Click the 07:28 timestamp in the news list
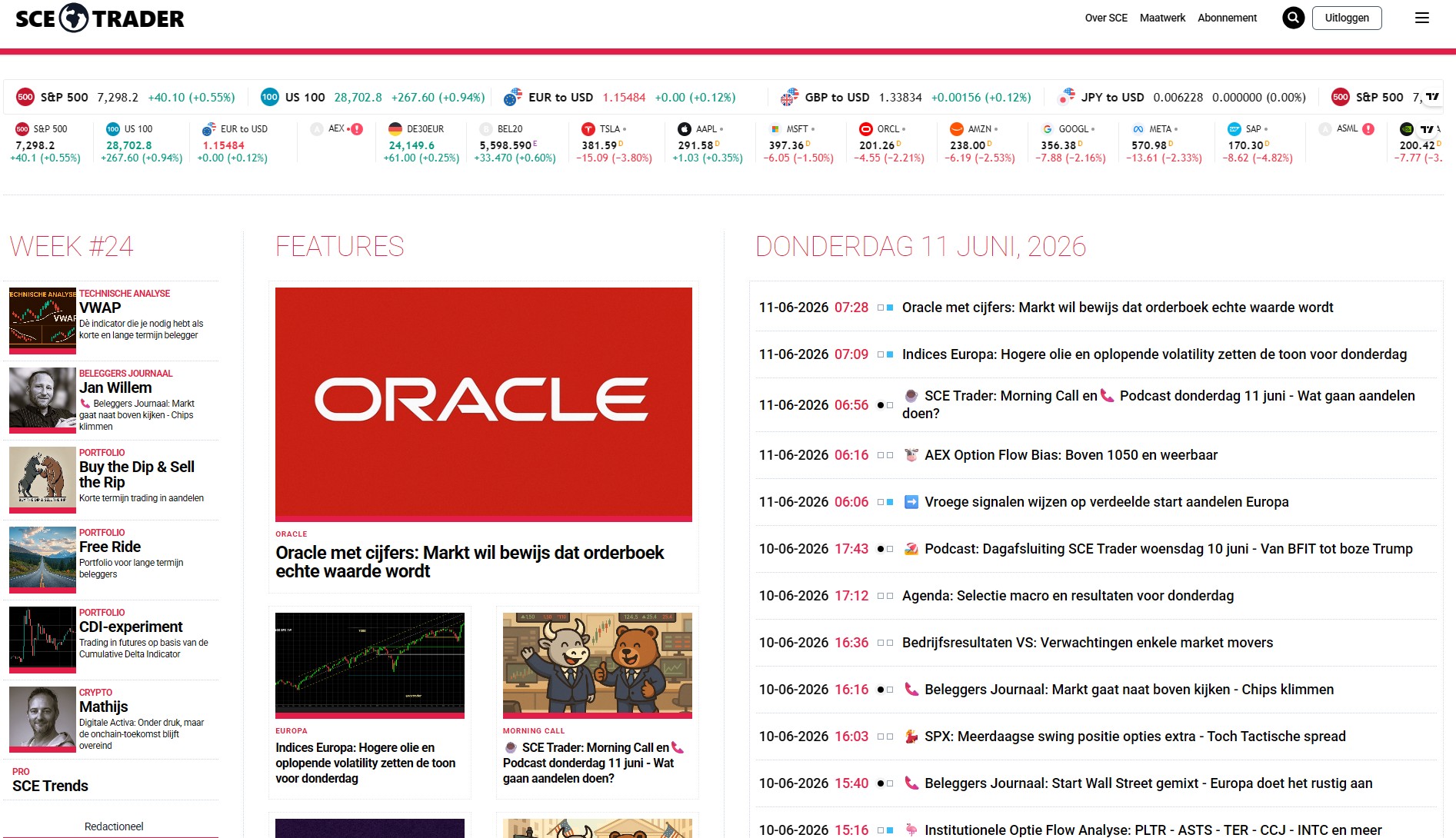 (x=851, y=308)
